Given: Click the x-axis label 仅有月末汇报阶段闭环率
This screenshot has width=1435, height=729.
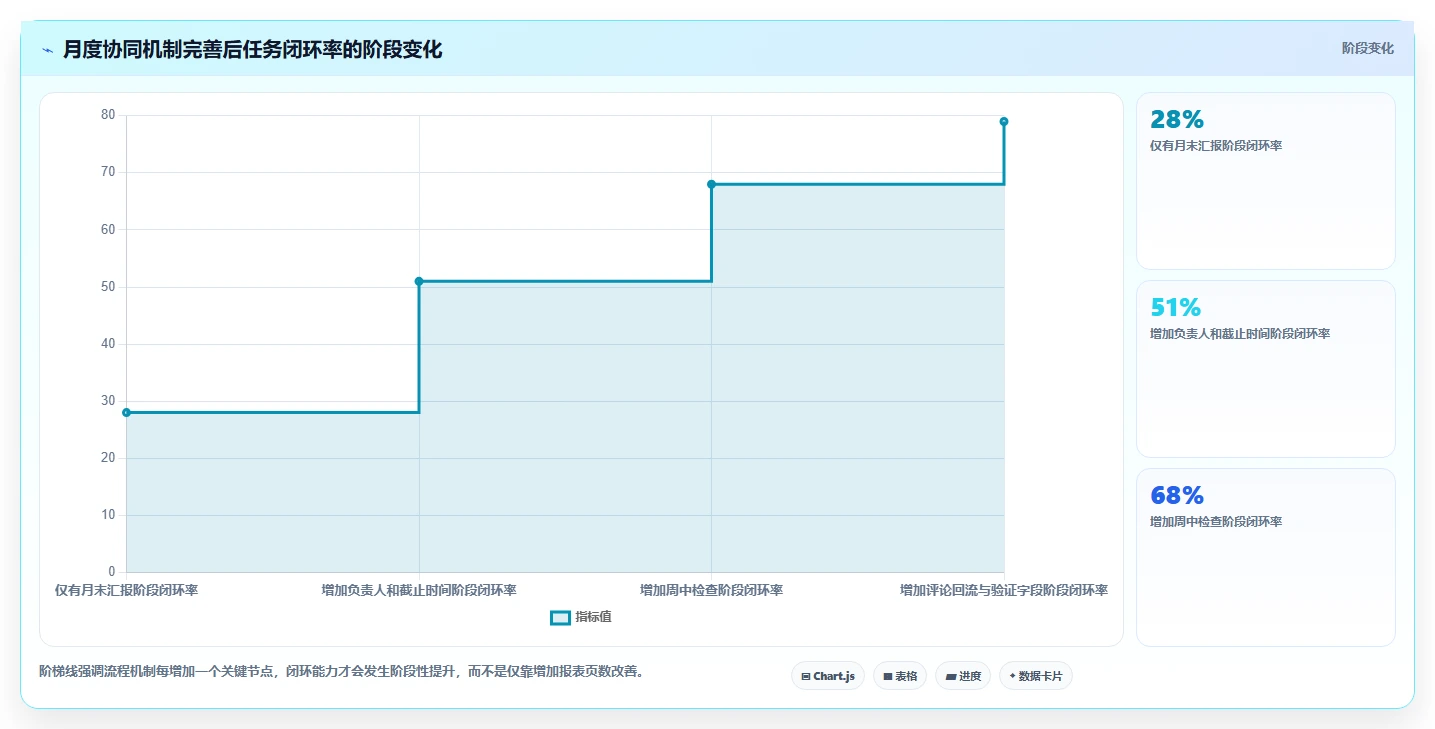Looking at the screenshot, I should click(x=126, y=590).
